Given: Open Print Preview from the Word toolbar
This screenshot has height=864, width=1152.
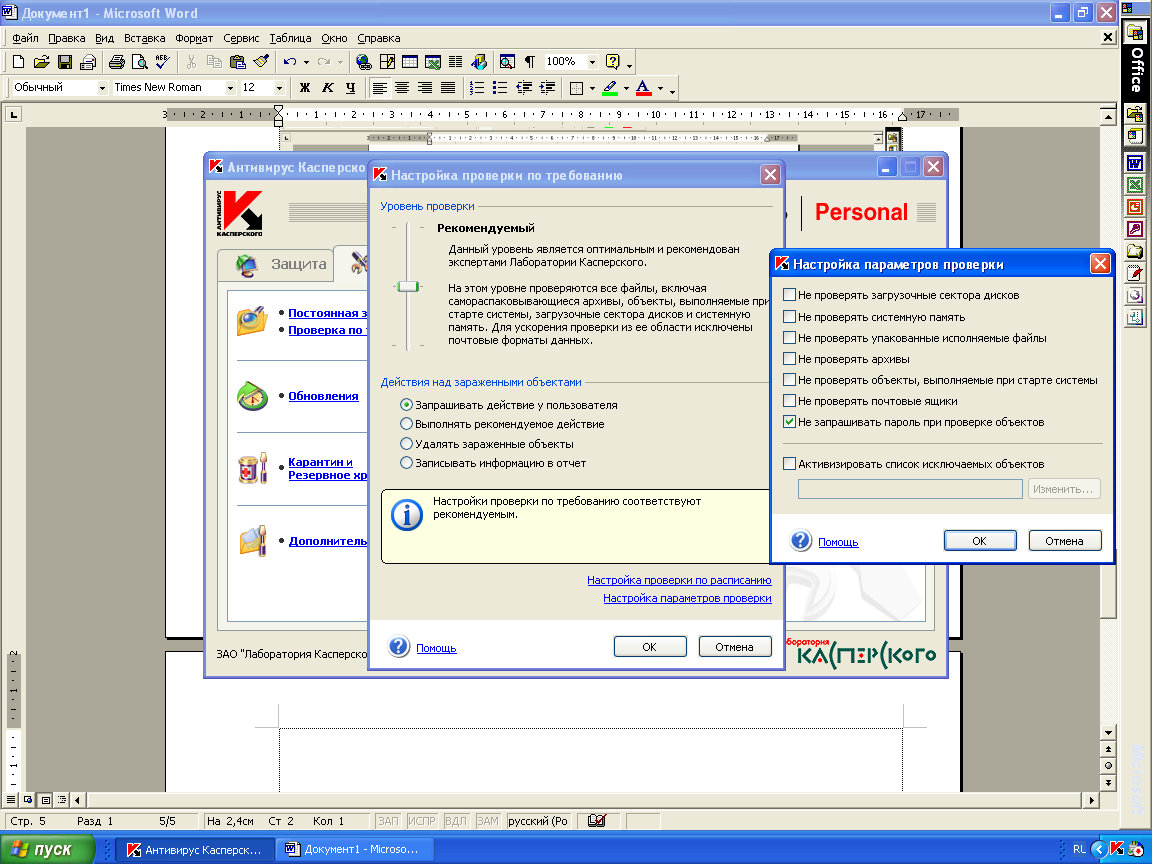Looking at the screenshot, I should tap(139, 62).
